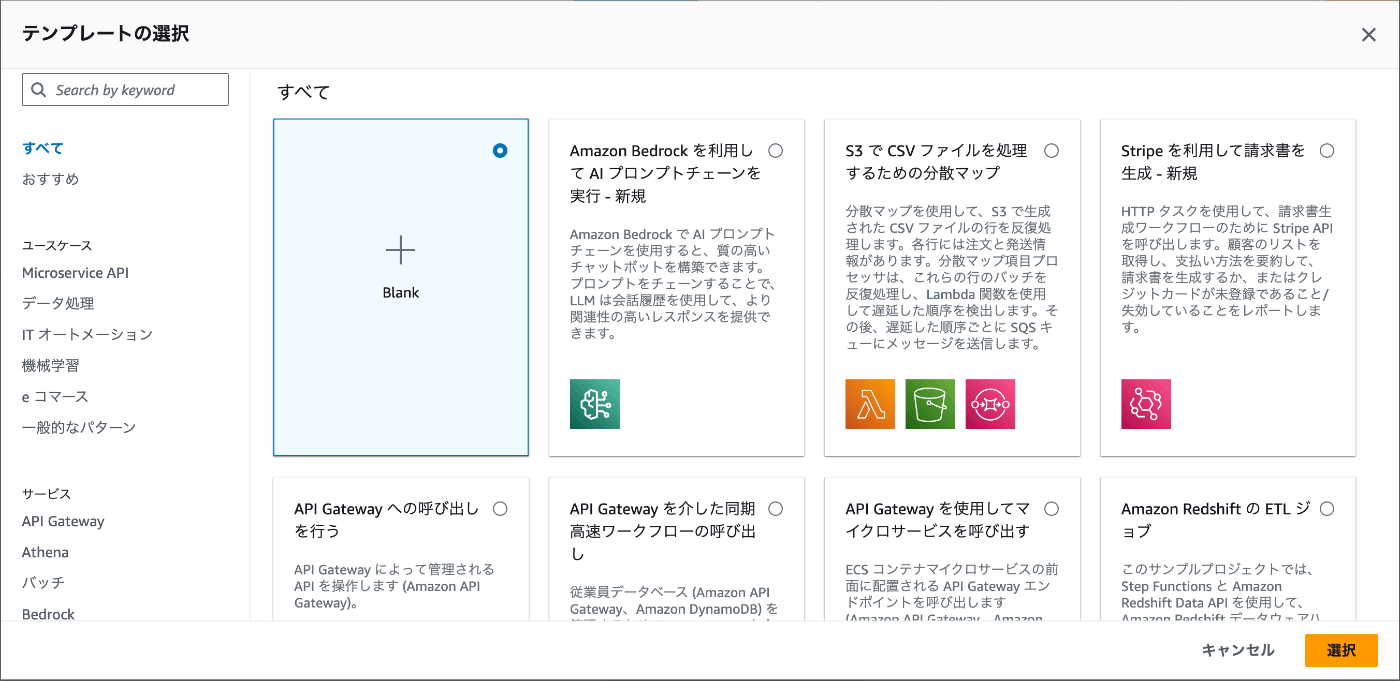This screenshot has width=1400, height=681.
Task: Click the API Gateway を介した同期高速ワークフロー title
Action: coord(663,531)
